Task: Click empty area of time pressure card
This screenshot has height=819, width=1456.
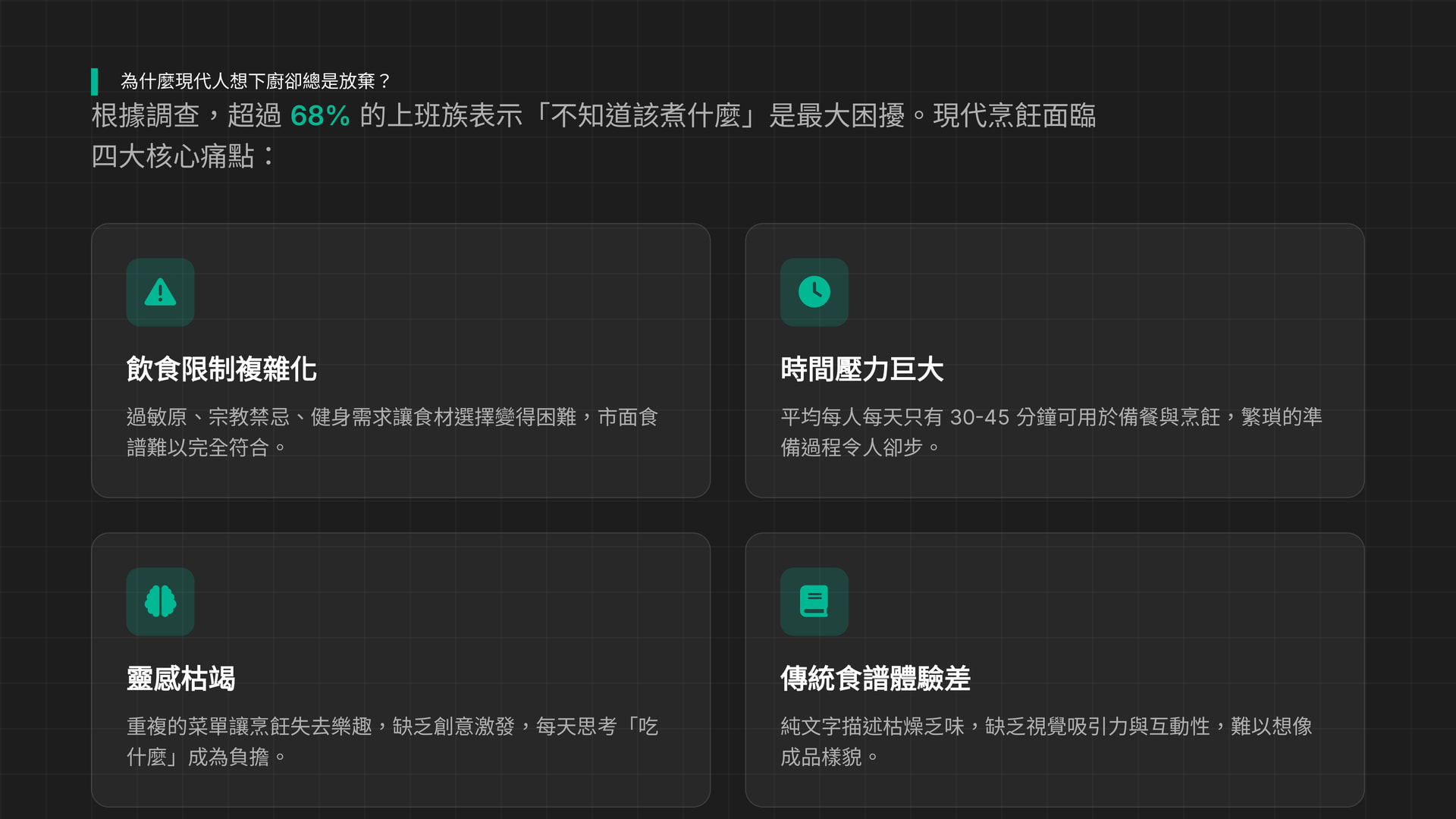Action: click(1137, 303)
